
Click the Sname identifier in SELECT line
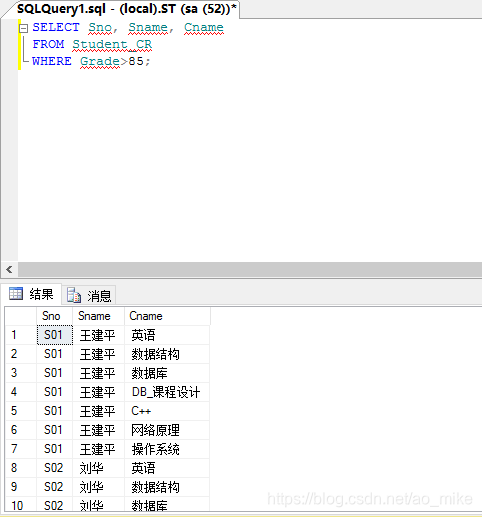tap(148, 27)
